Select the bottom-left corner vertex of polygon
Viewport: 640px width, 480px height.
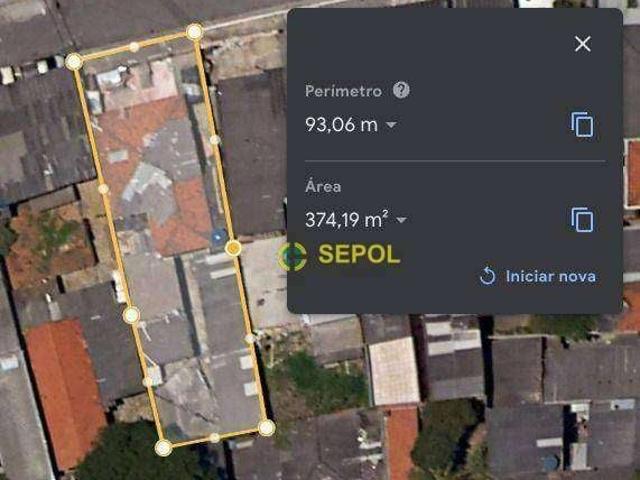[x=163, y=448]
